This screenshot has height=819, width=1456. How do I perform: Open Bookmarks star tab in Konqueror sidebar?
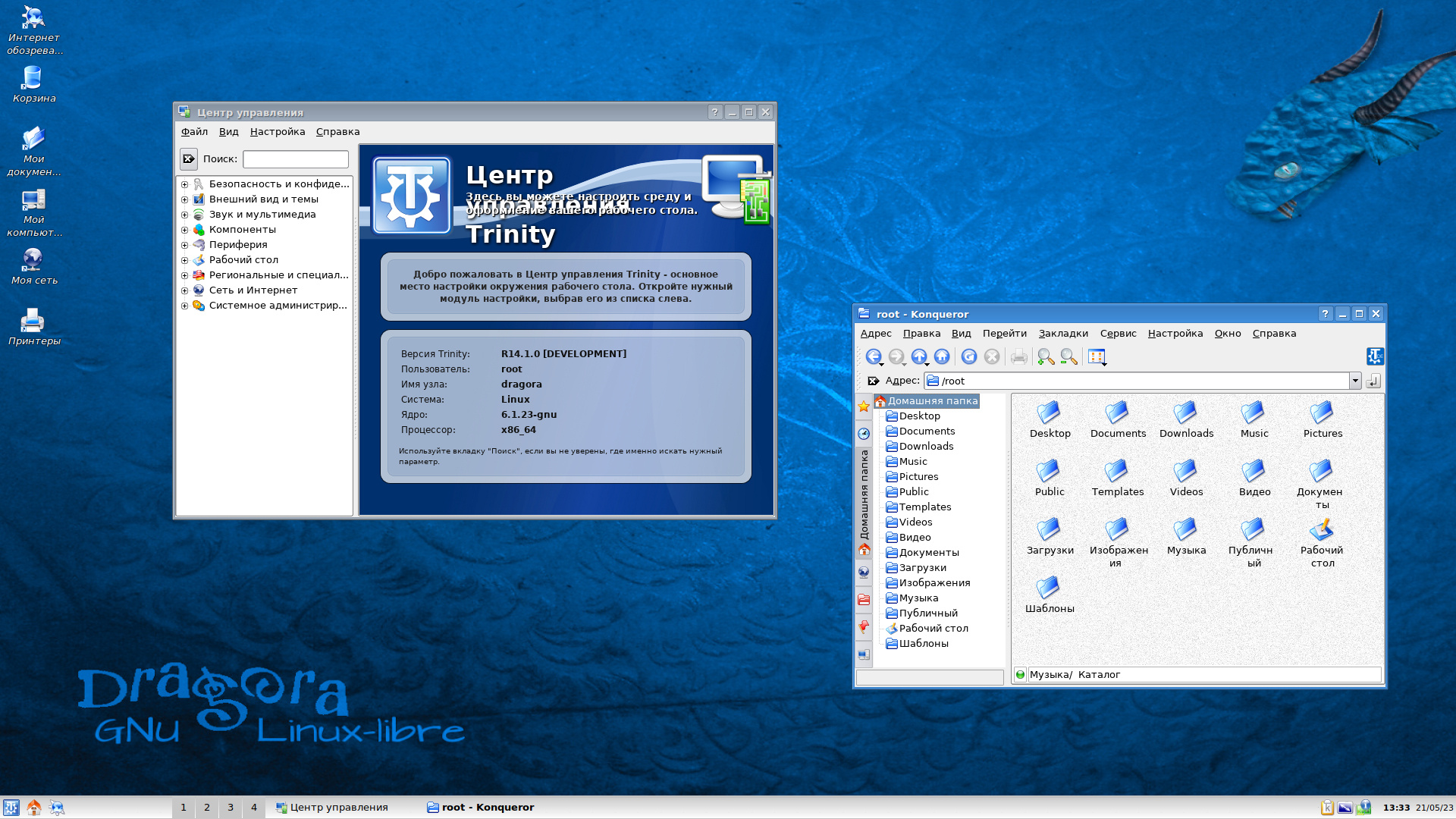tap(864, 406)
